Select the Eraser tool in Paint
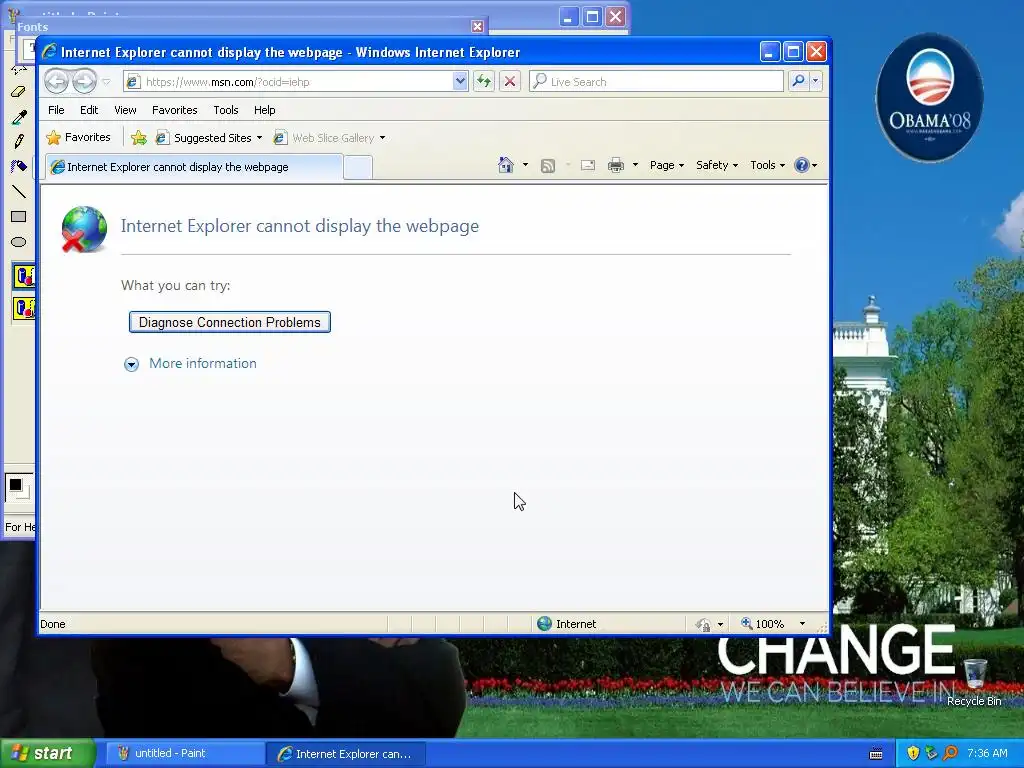 [x=18, y=92]
